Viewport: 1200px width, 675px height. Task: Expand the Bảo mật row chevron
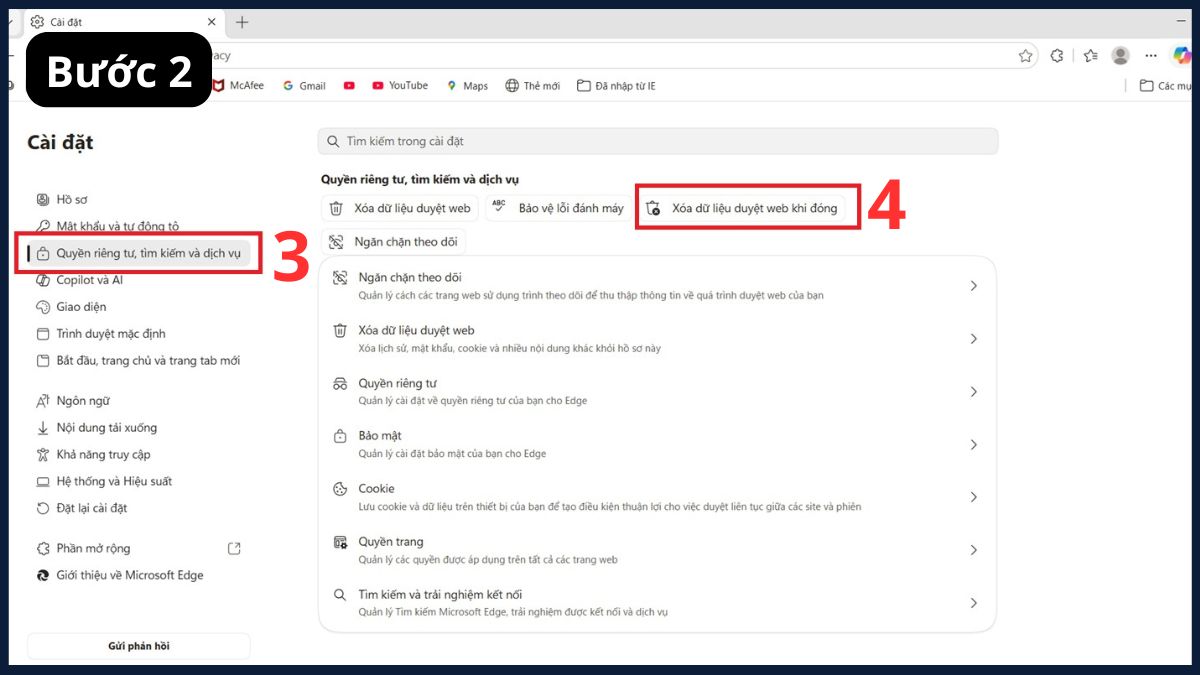click(x=973, y=445)
